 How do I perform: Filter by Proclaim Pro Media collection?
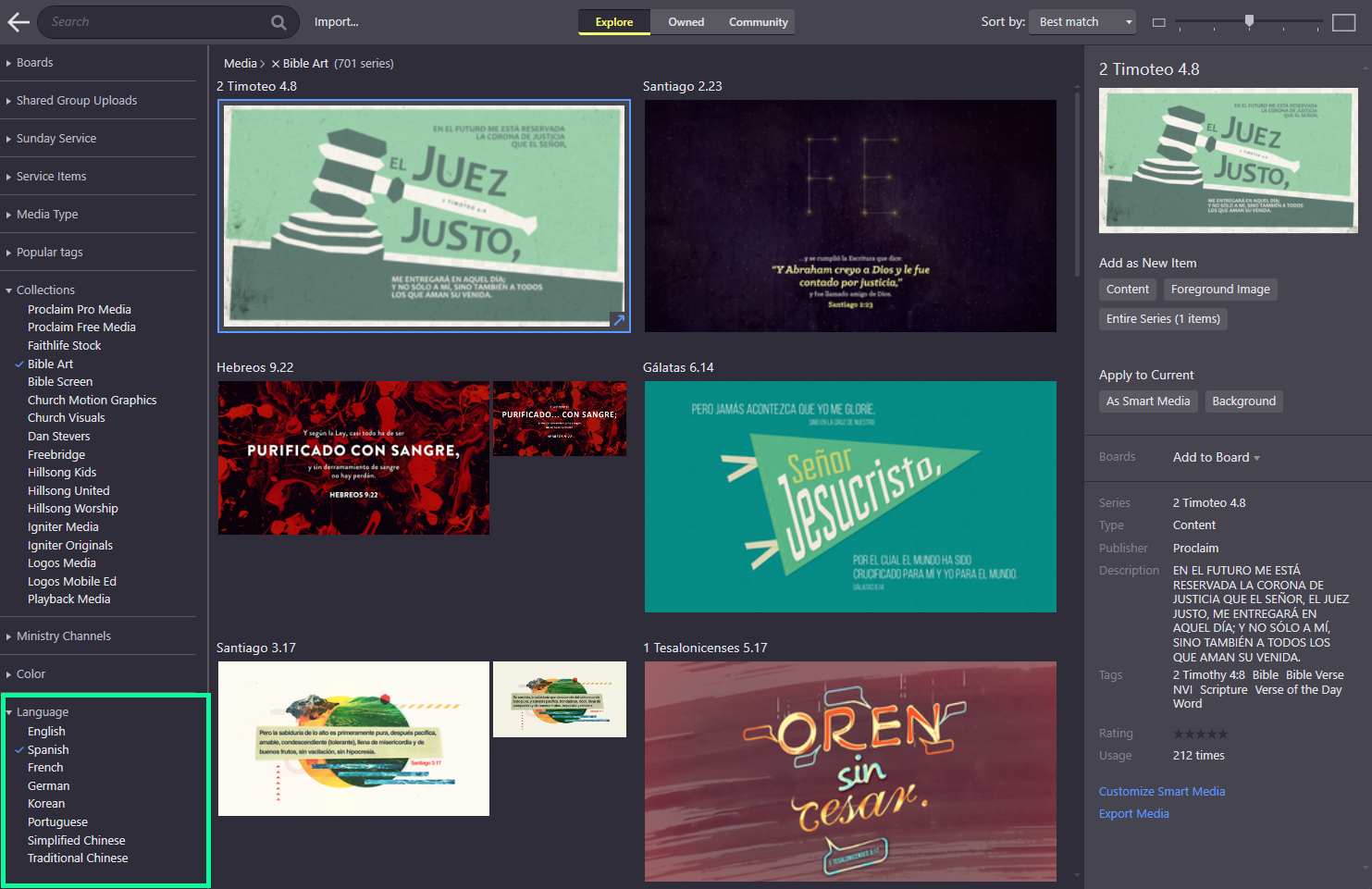[x=80, y=310]
